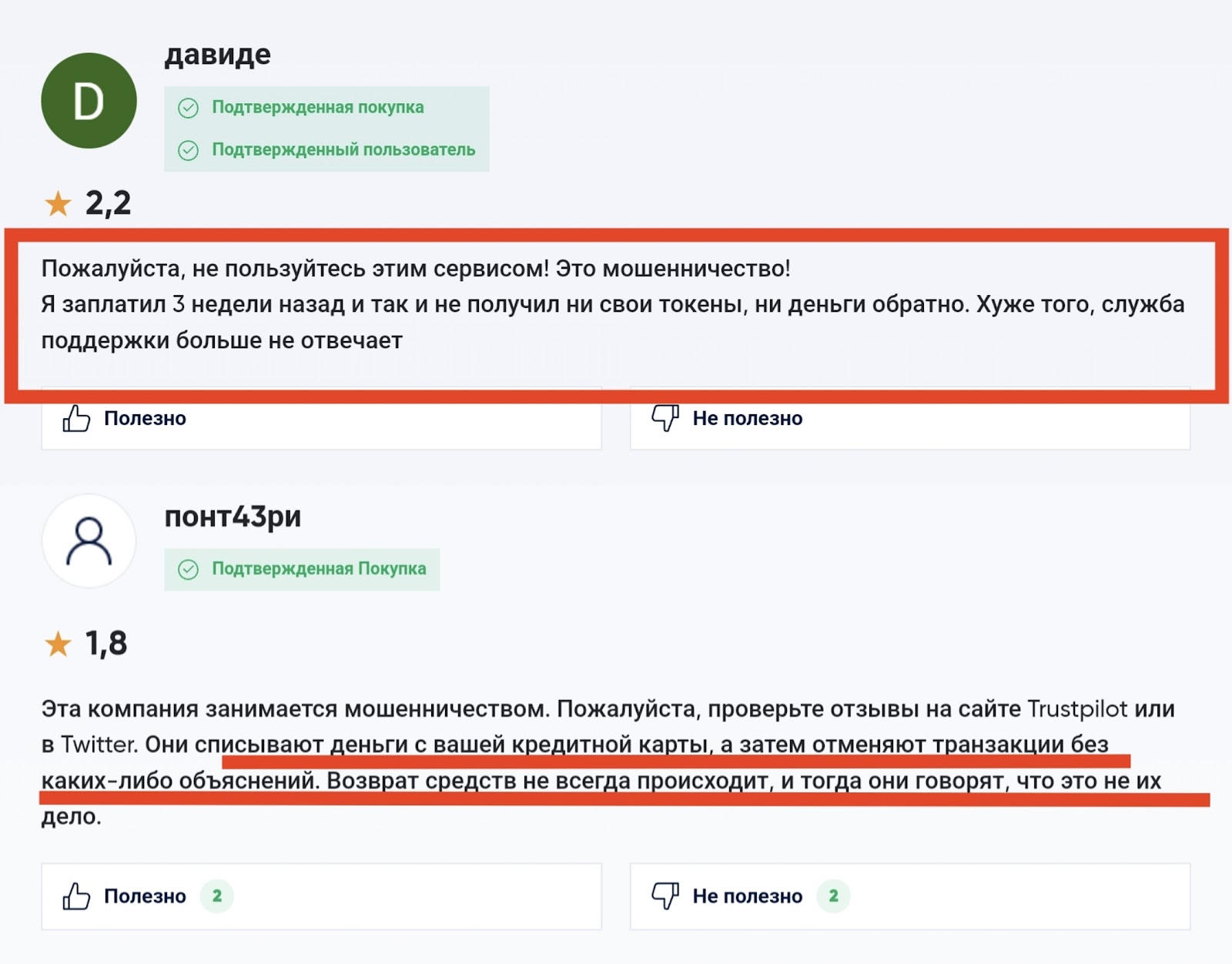The image size is (1232, 964).
Task: Click the default profile avatar of понт43ри
Action: (x=89, y=541)
